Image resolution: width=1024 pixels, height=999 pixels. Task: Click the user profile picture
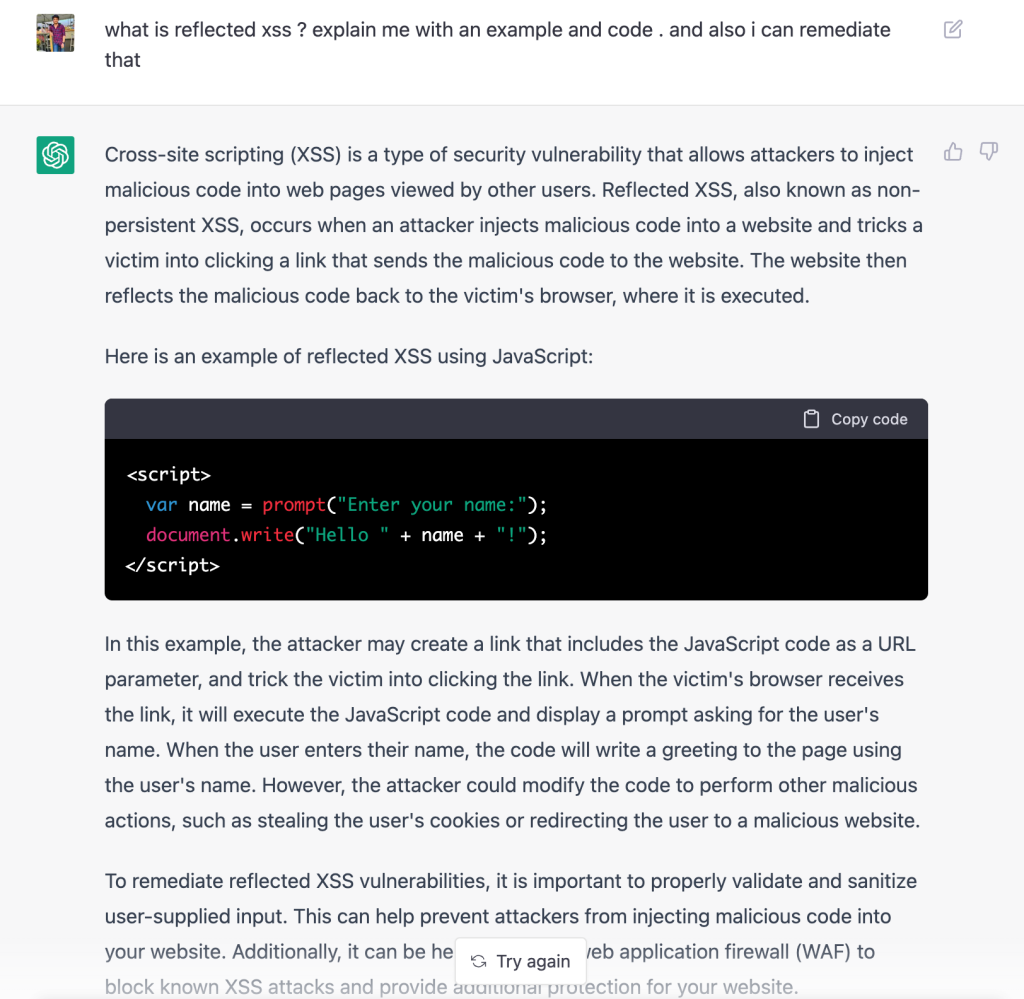coord(56,33)
